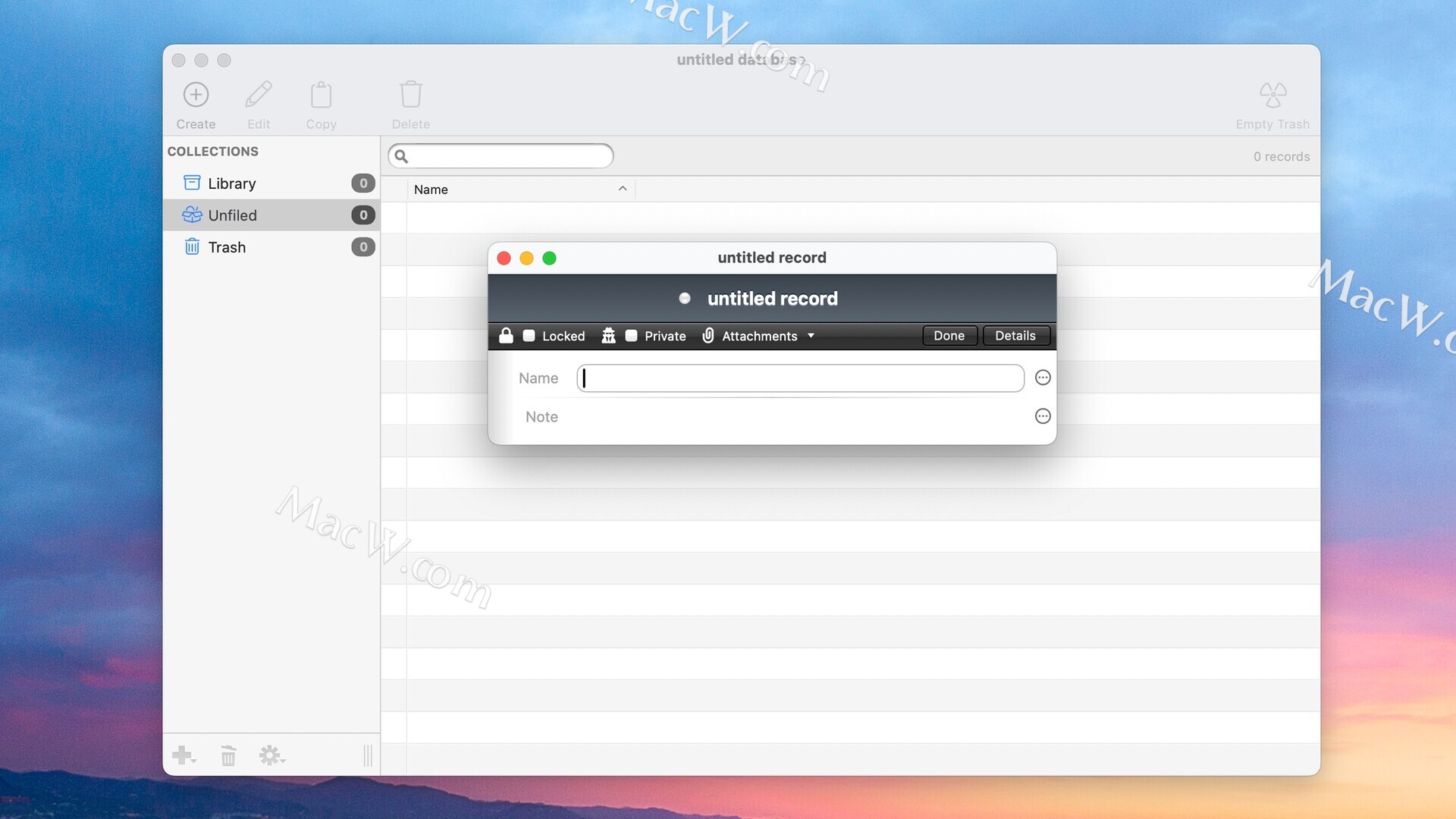
Task: Open the gear actions menu at bottom
Action: 271,755
